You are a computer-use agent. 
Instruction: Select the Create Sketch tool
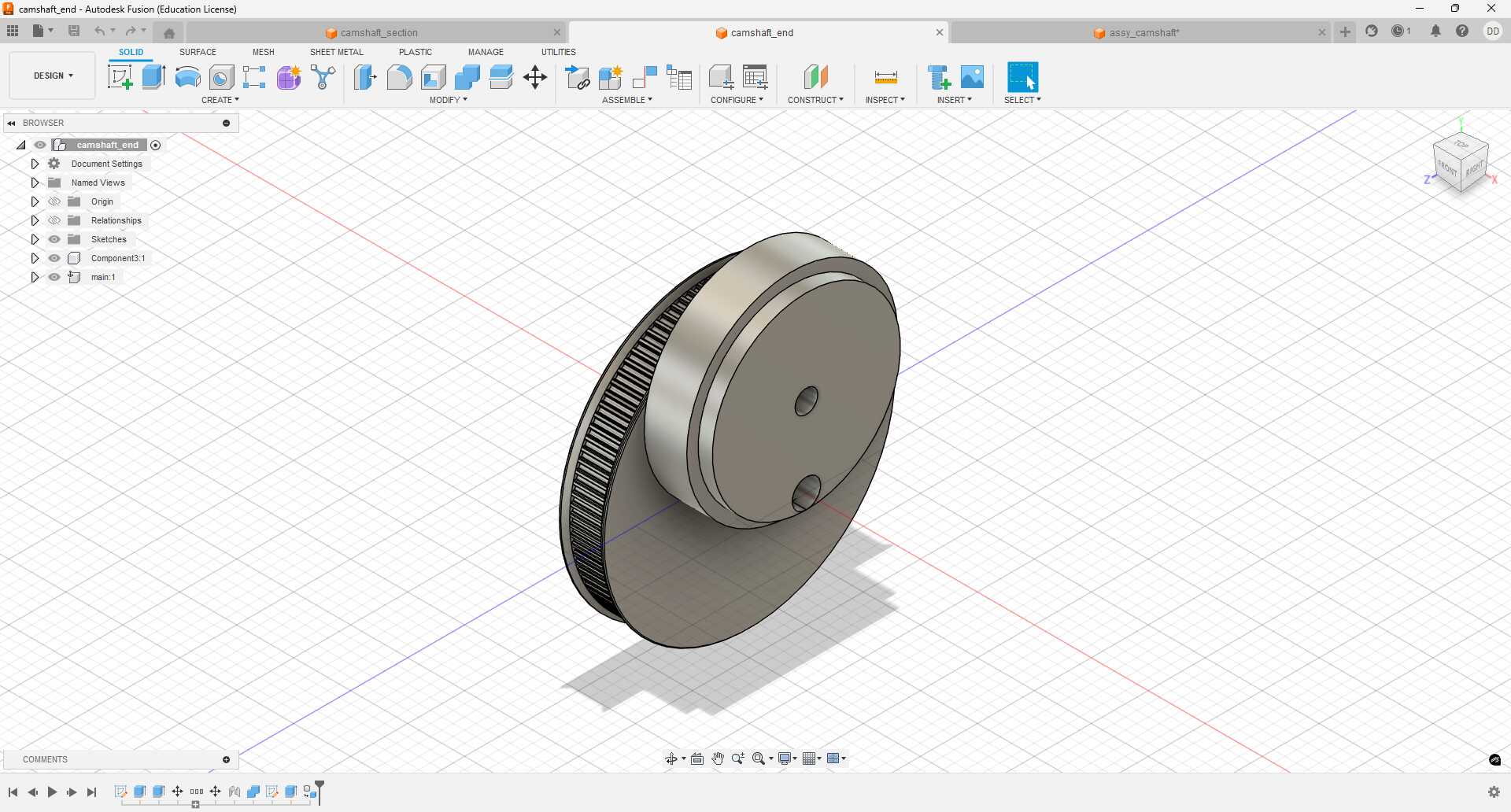click(120, 76)
